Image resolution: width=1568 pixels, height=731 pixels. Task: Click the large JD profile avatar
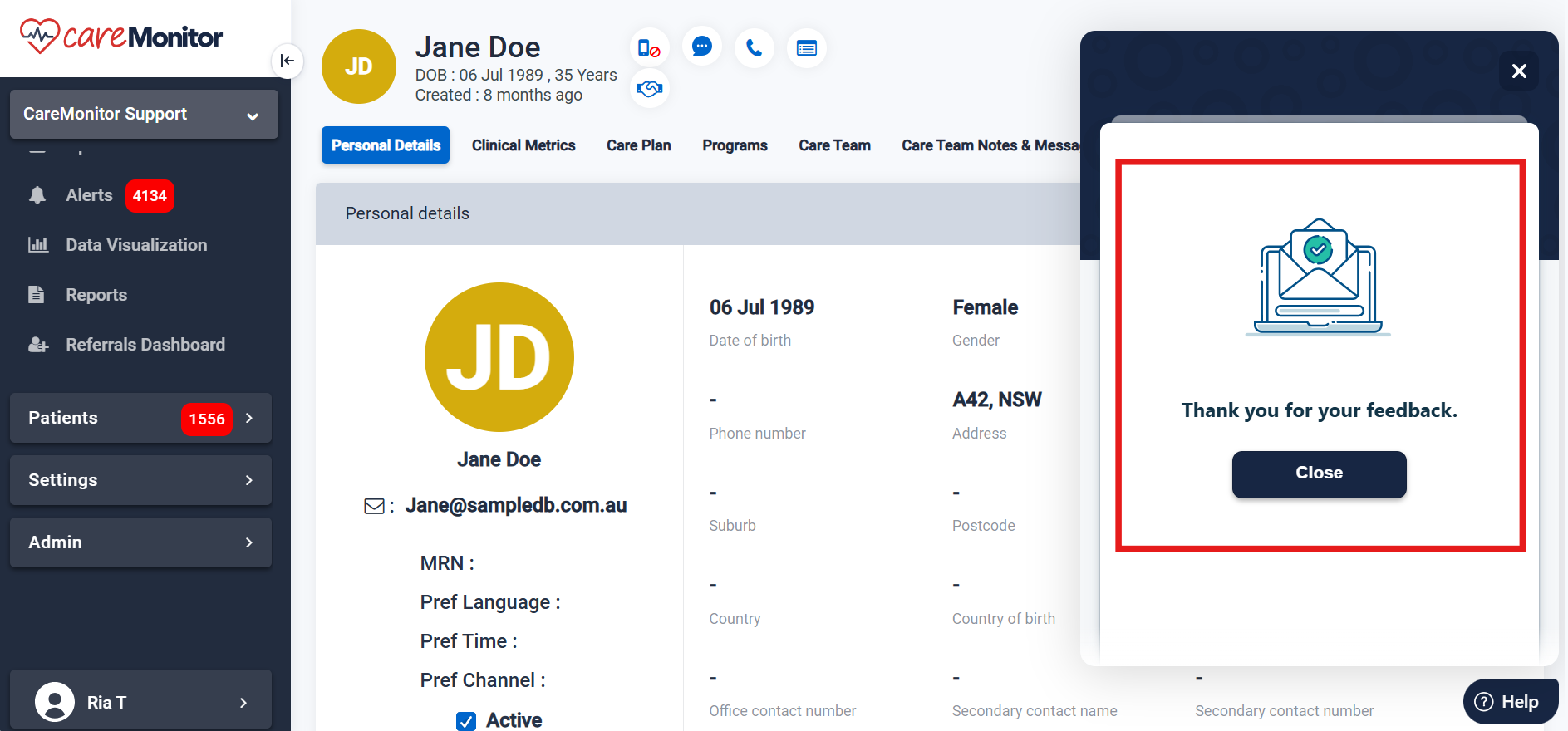499,357
